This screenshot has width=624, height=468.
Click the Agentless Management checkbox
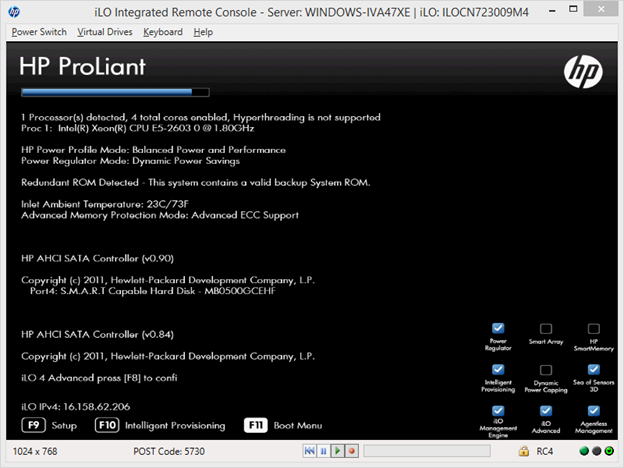coord(594,411)
